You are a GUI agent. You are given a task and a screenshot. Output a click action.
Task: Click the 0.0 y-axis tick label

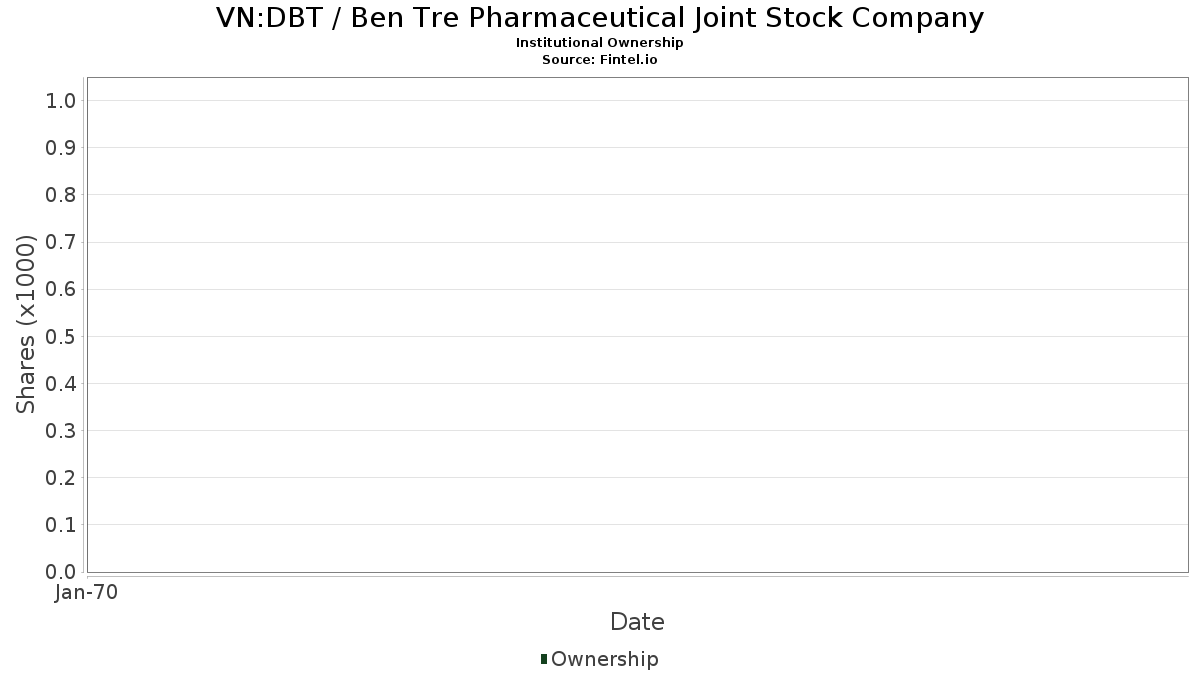tap(61, 572)
